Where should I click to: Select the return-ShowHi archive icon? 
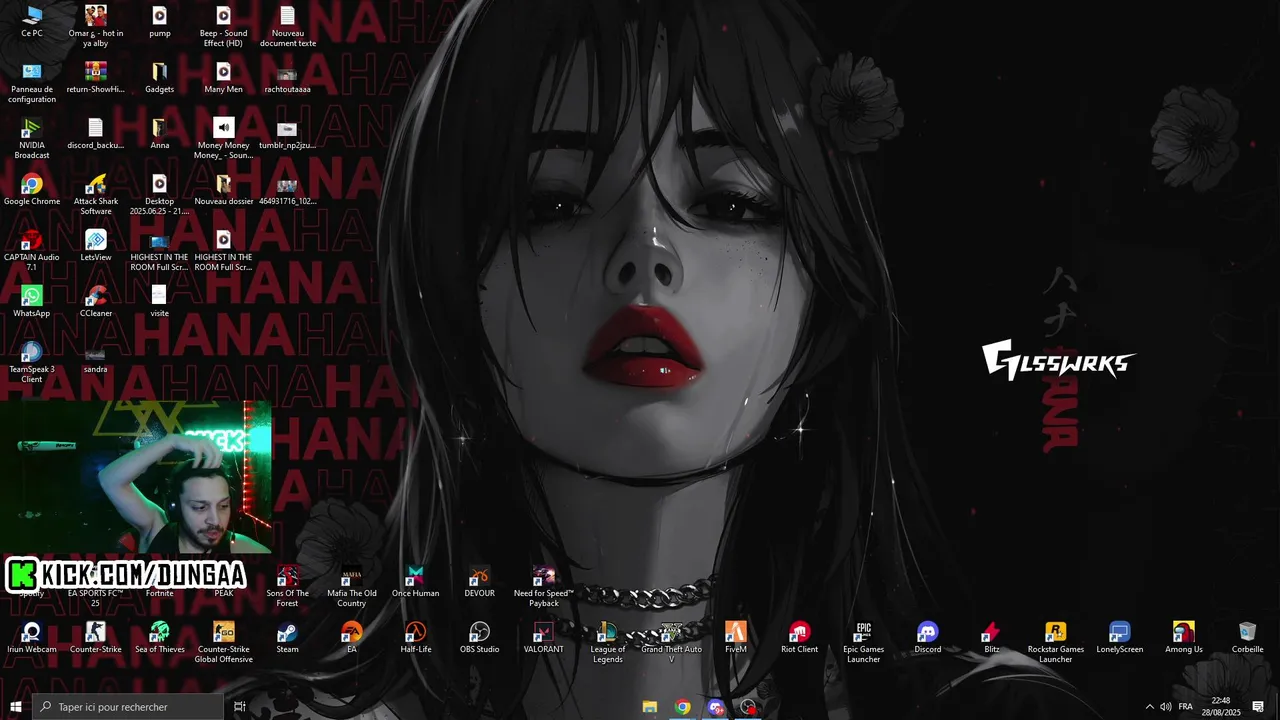pos(96,77)
